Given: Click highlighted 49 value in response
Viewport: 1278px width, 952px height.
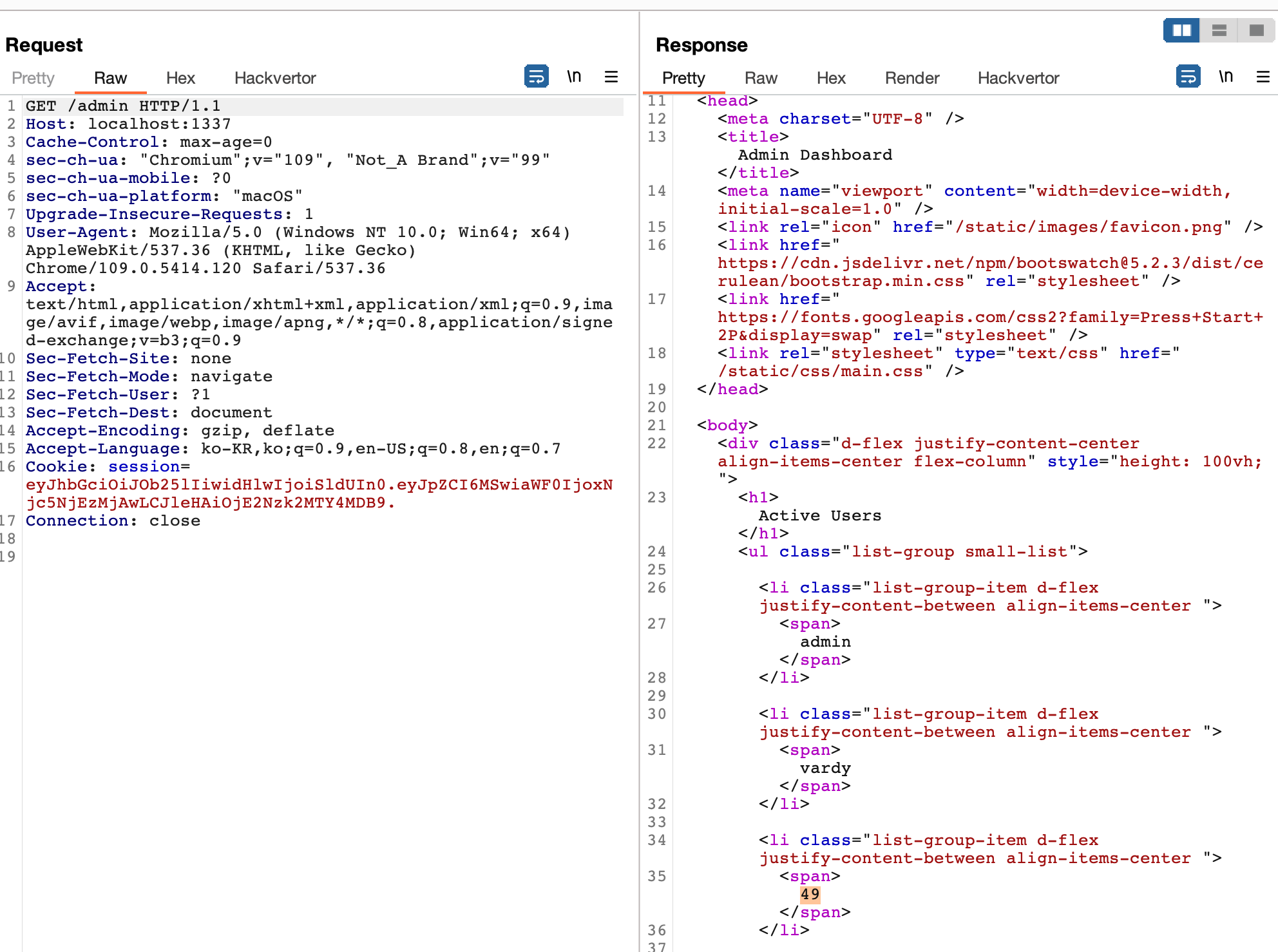Looking at the screenshot, I should tap(810, 894).
